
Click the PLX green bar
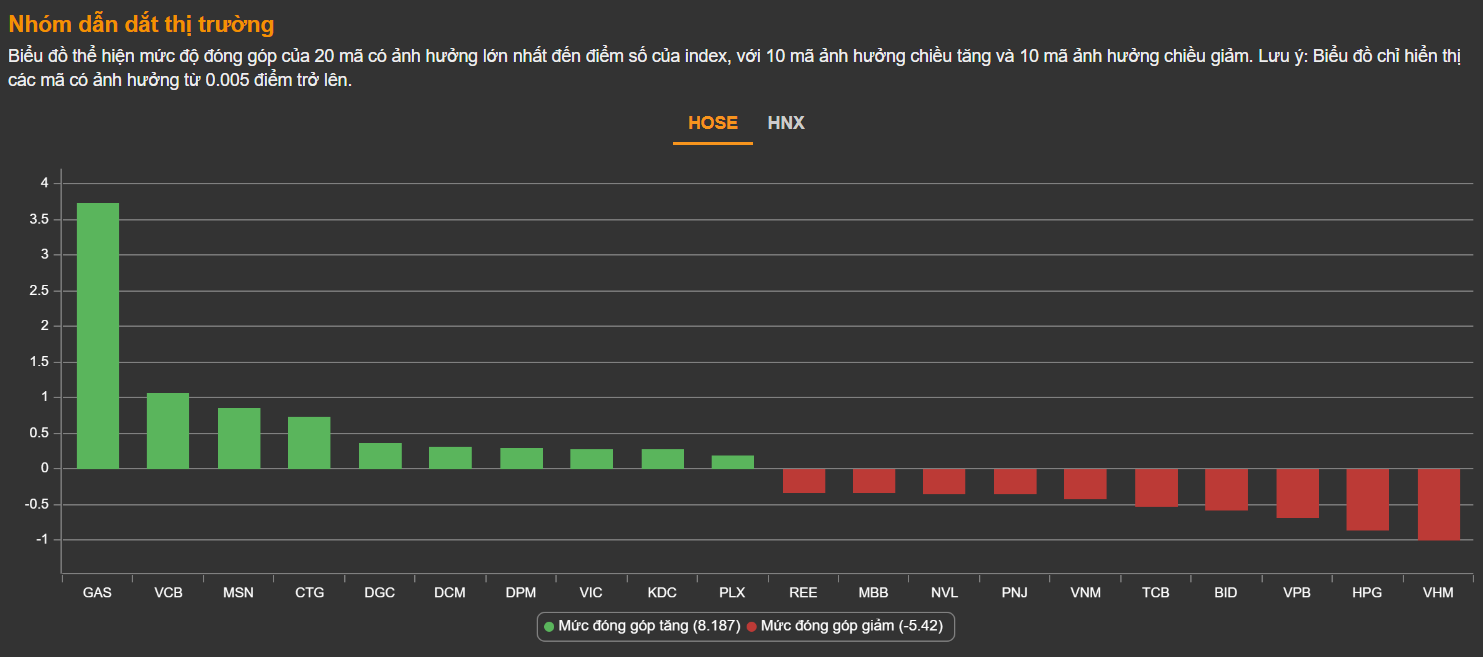click(732, 462)
